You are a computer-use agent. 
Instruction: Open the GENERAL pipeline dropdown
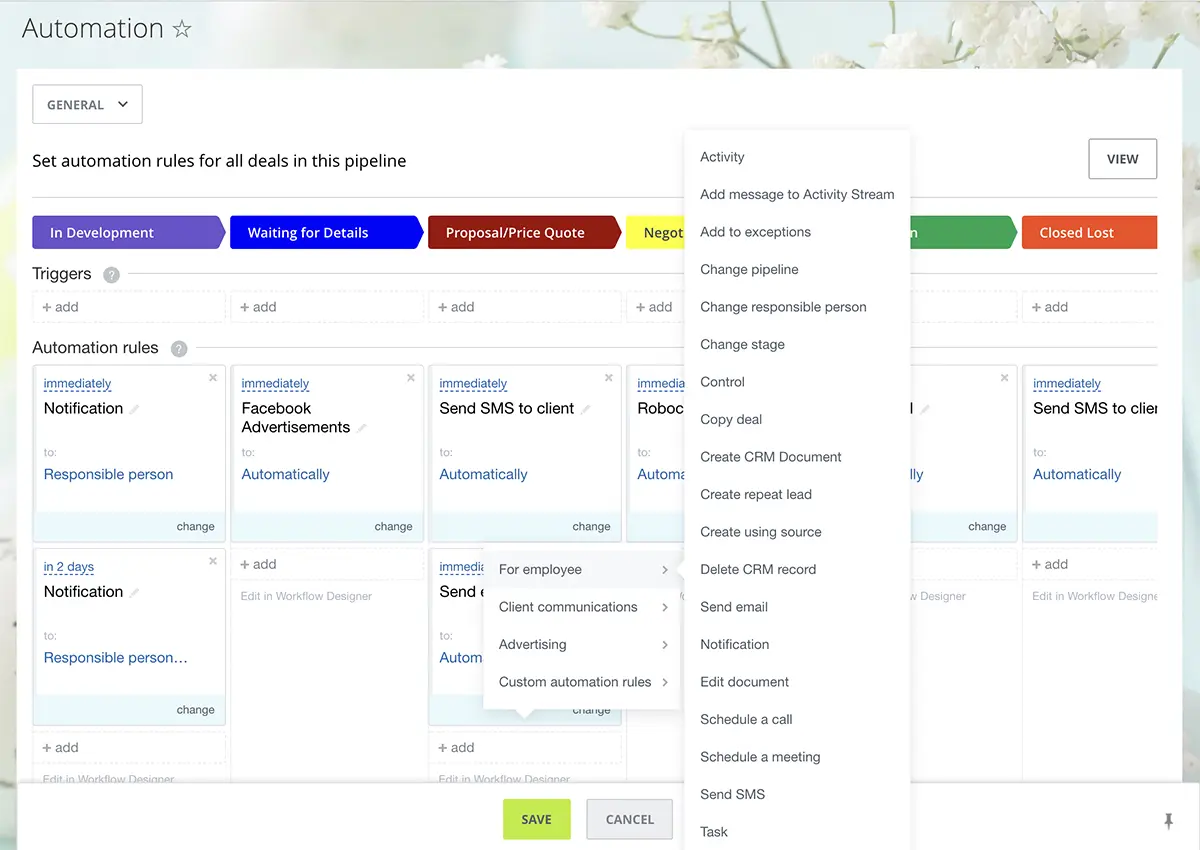87,105
